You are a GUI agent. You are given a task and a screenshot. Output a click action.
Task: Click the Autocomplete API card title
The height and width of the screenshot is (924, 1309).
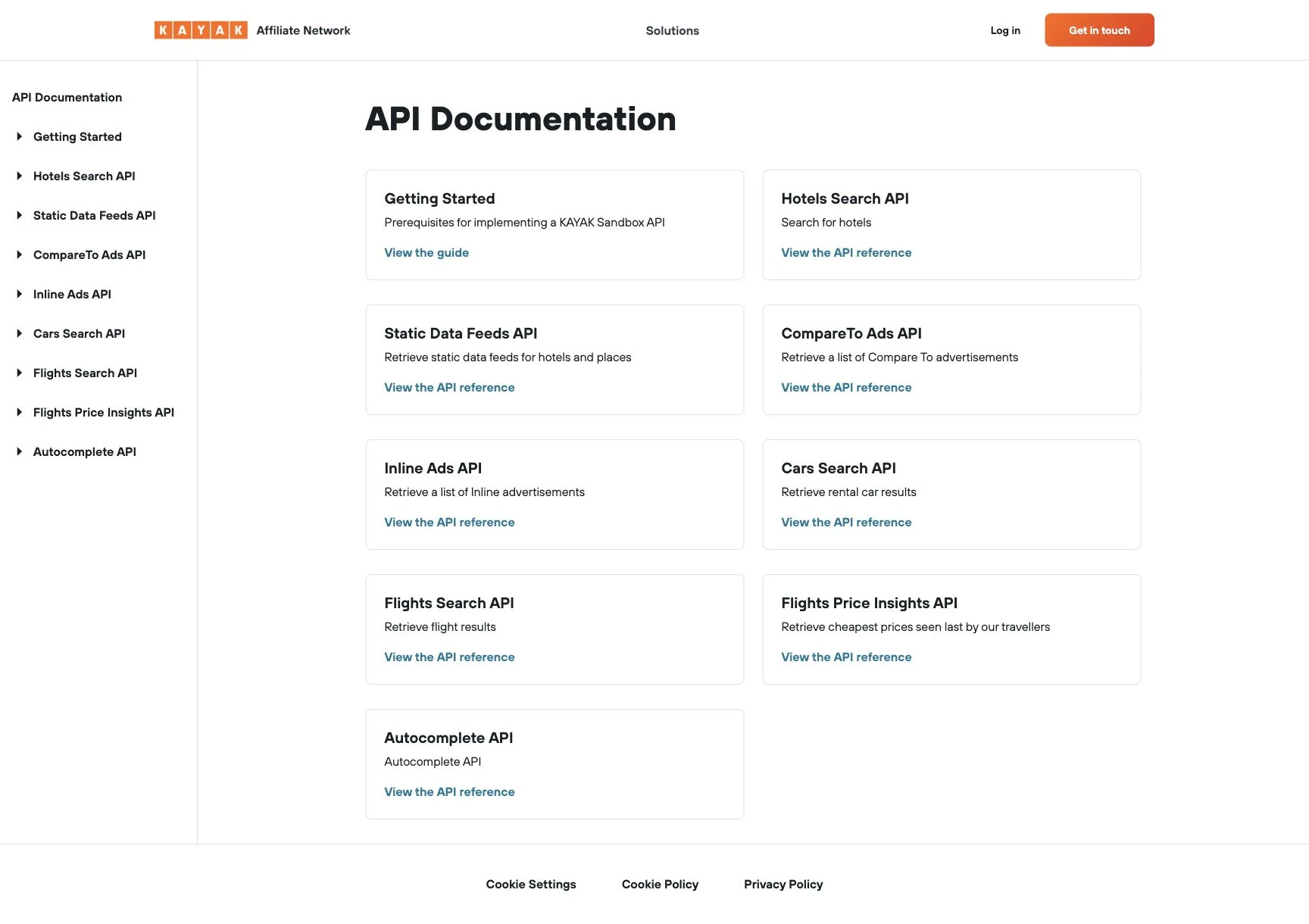click(448, 738)
